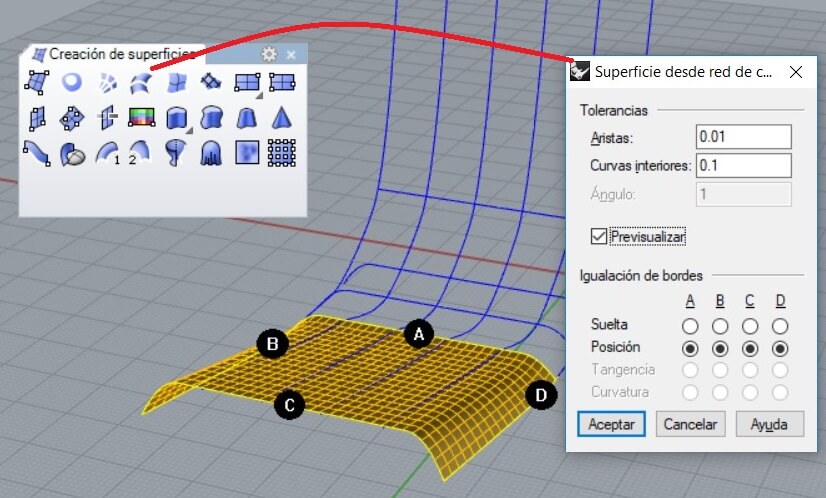Click the "Tolerancias" section label
The height and width of the screenshot is (498, 826).
(x=614, y=111)
